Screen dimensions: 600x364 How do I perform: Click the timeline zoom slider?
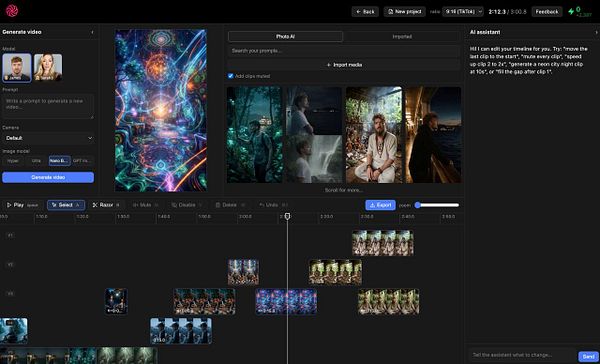point(437,205)
